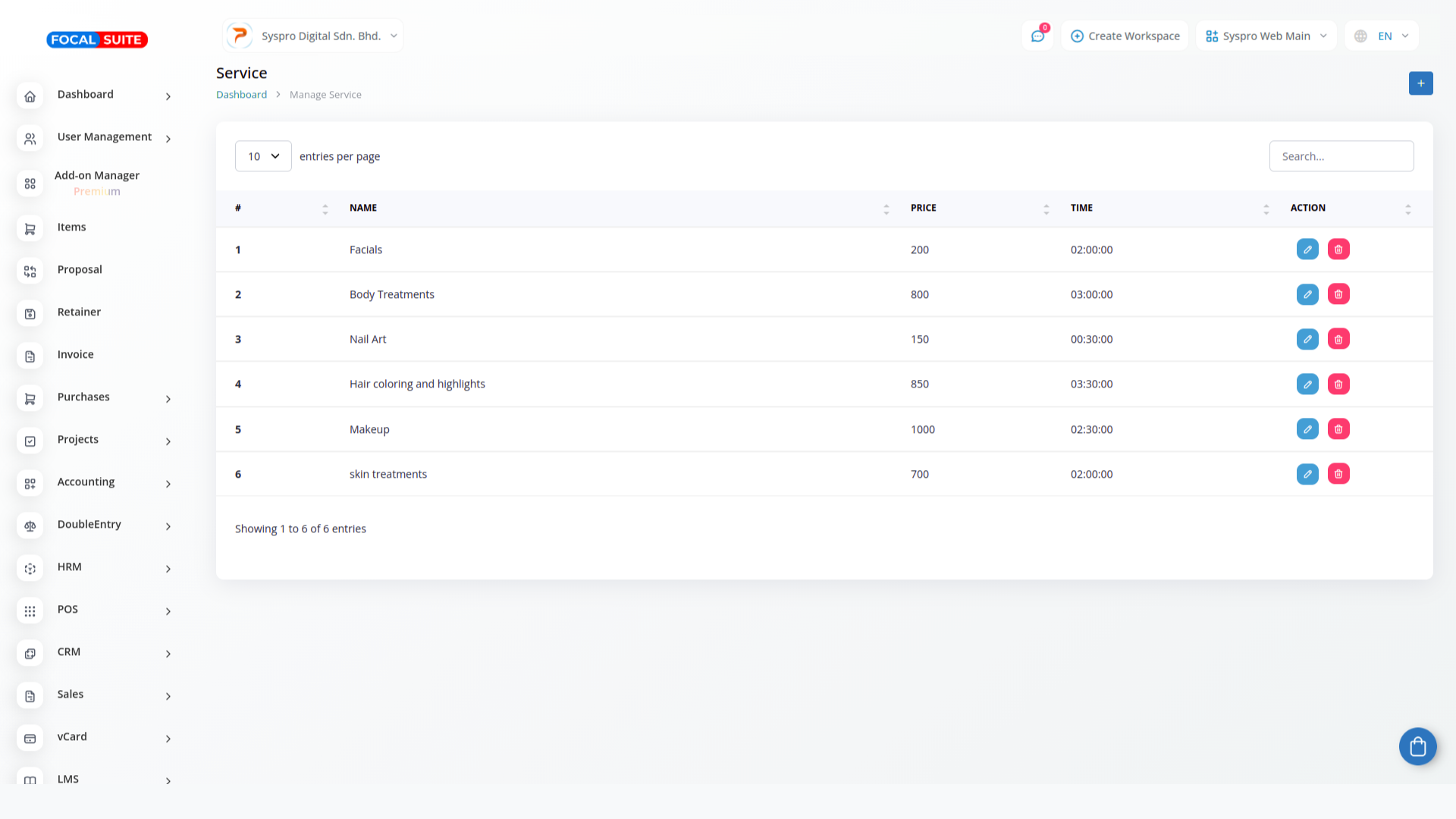Image resolution: width=1456 pixels, height=819 pixels.
Task: Expand Syspro Web Main workspace dropdown
Action: coord(1266,36)
